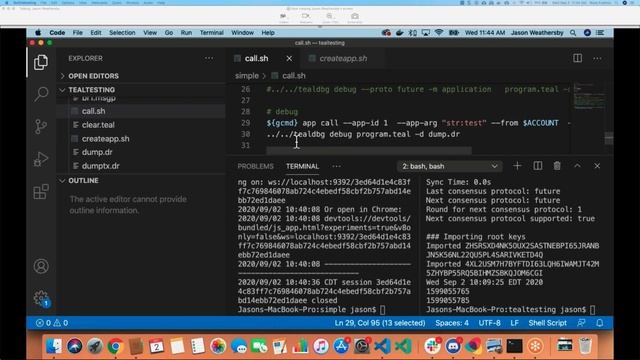The image size is (640, 360).
Task: Open the Help menu
Action: [x=268, y=33]
